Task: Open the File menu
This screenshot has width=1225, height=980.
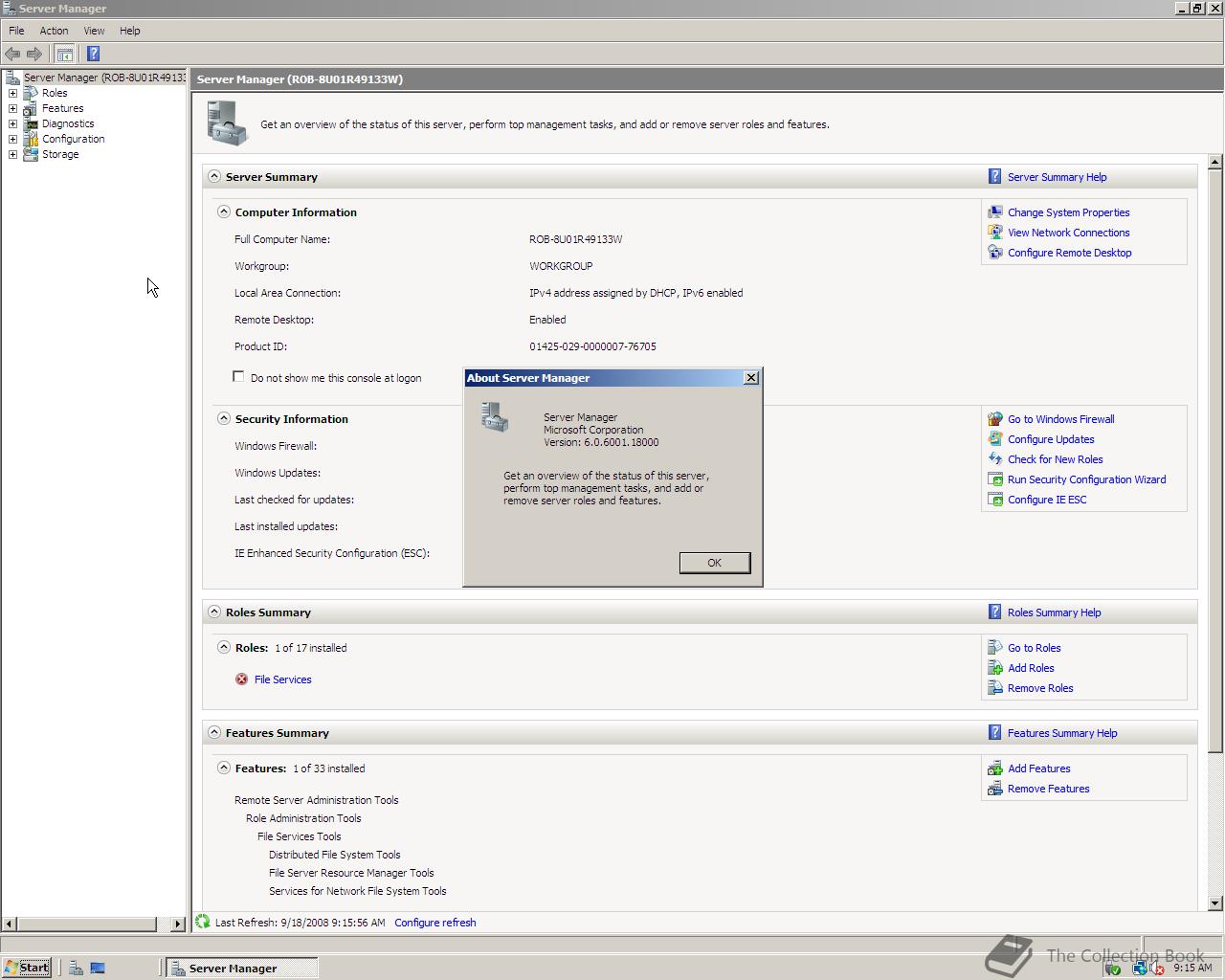Action: [16, 31]
